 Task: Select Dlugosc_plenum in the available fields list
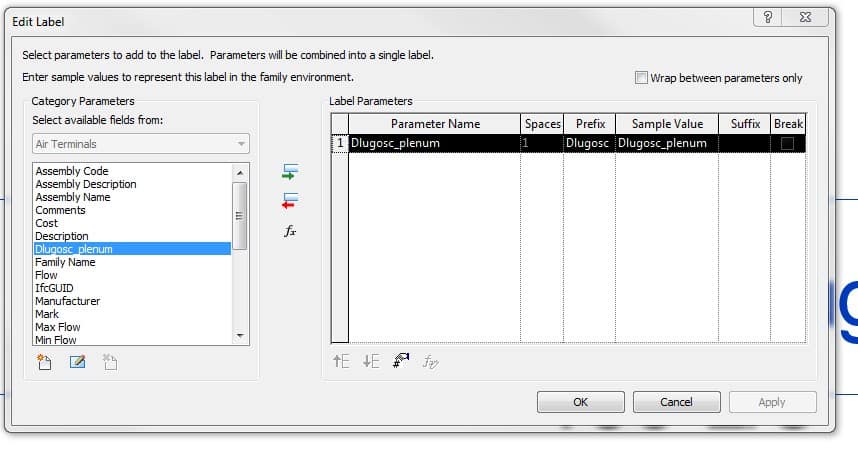131,249
